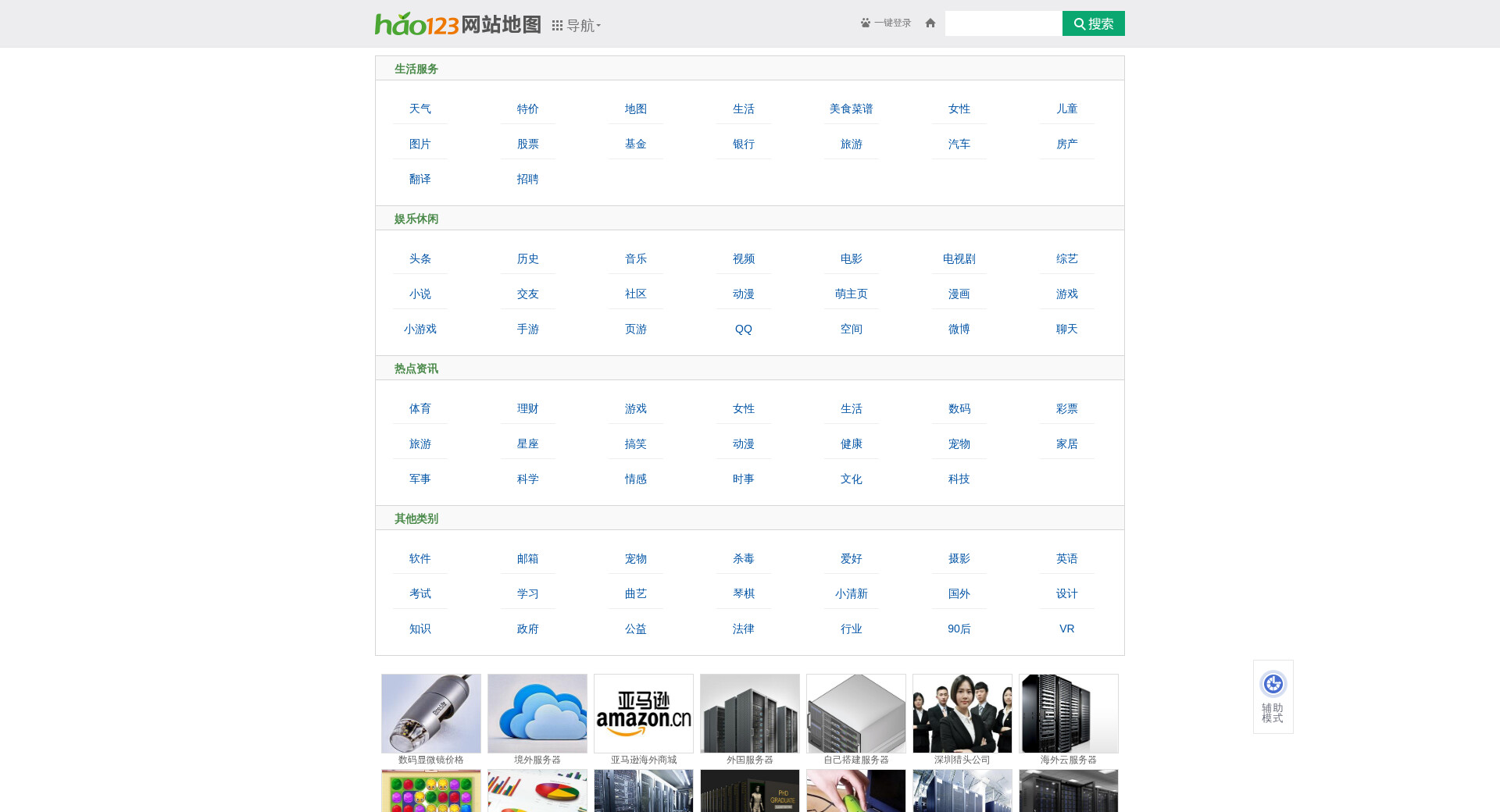This screenshot has width=1500, height=812.
Task: Click the 境外服务器 cloud thumbnail
Action: 537,714
